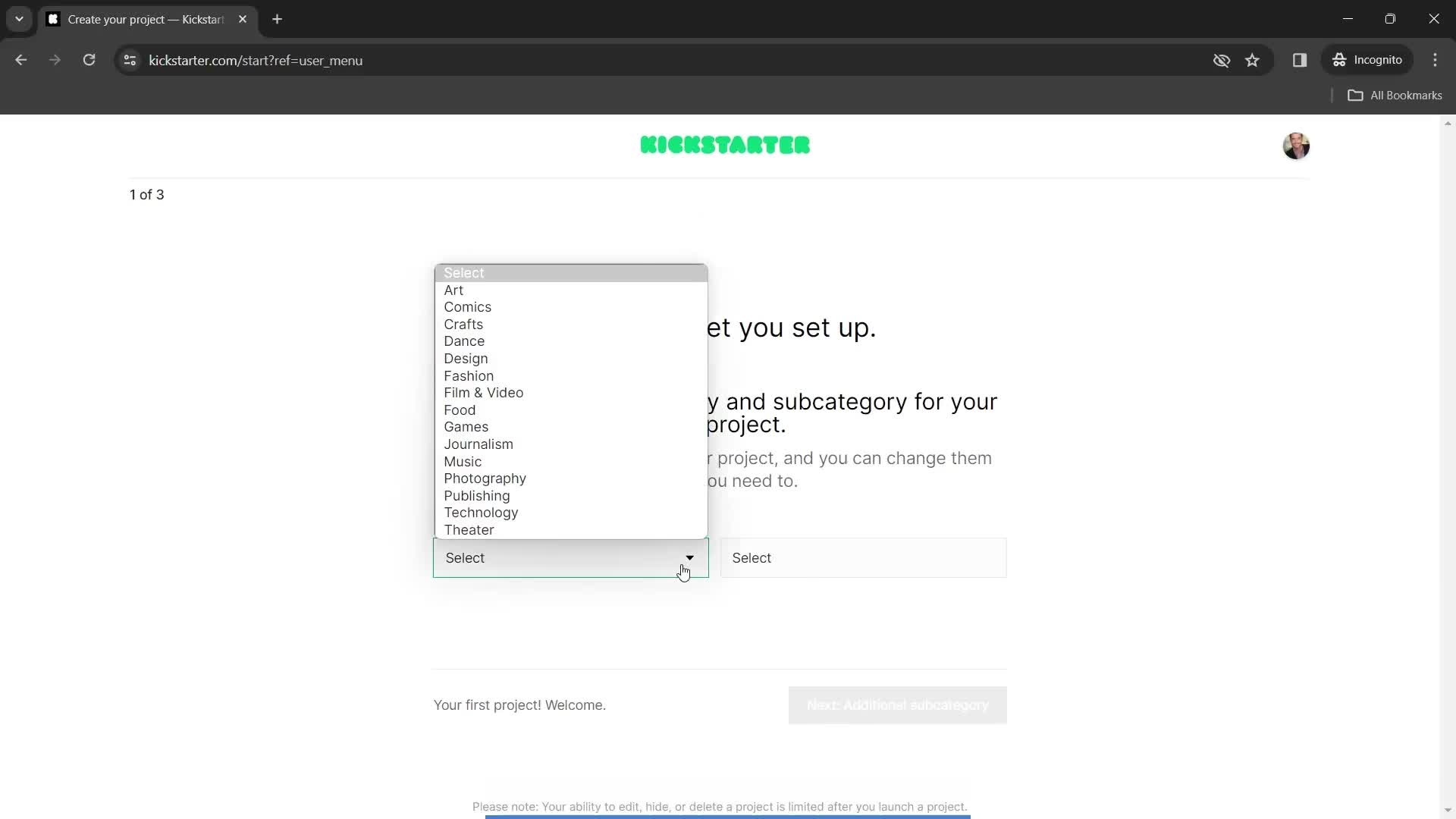
Task: Select 'Film & Video' from category dropdown
Action: (x=484, y=392)
